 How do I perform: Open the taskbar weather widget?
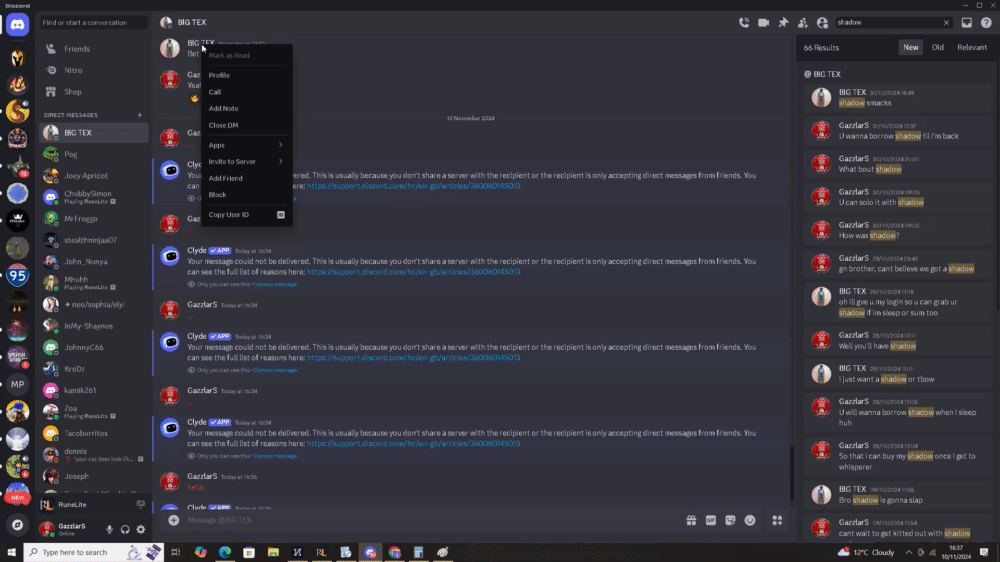tap(866, 552)
